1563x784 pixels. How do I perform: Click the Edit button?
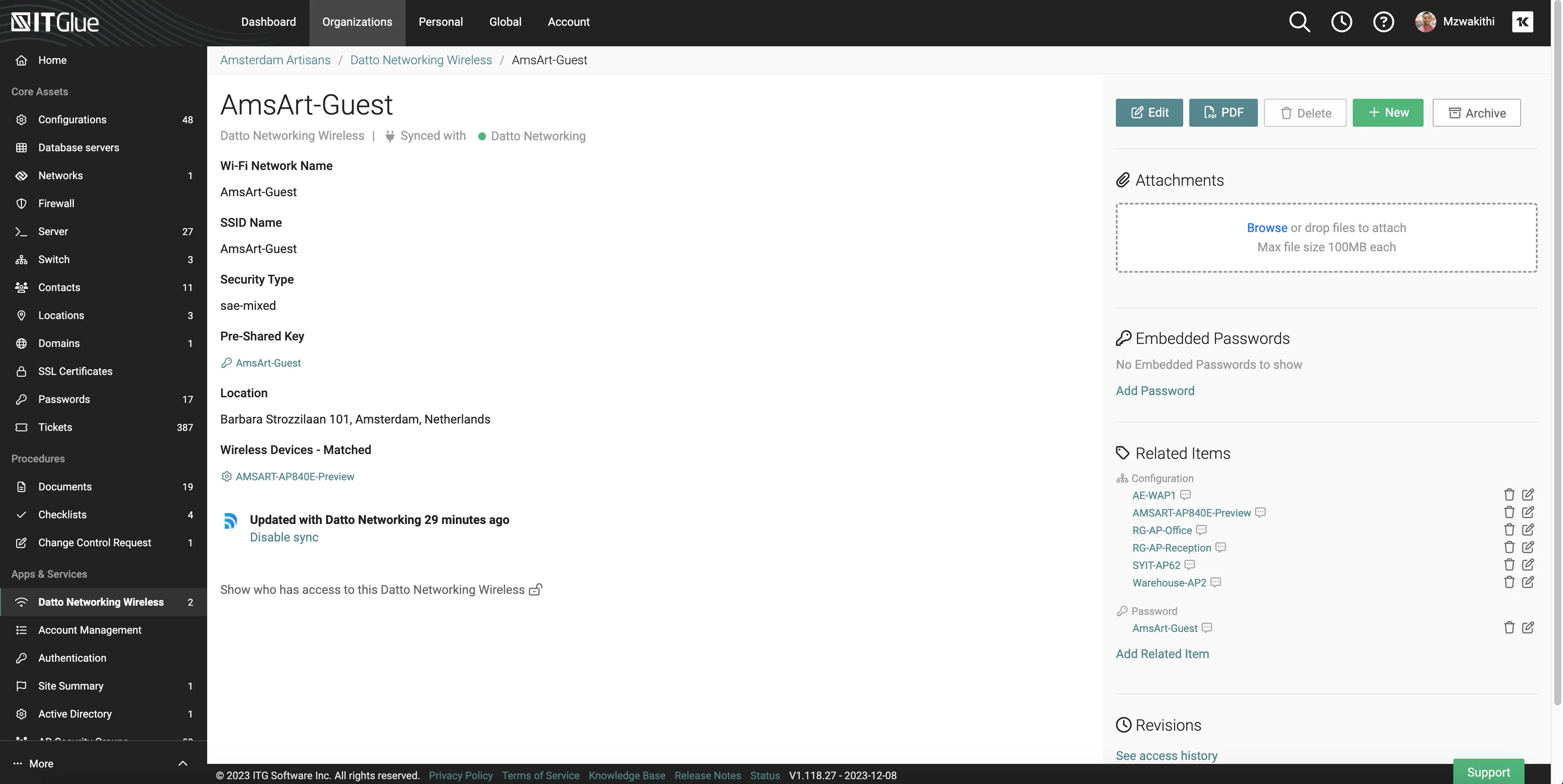(x=1149, y=113)
